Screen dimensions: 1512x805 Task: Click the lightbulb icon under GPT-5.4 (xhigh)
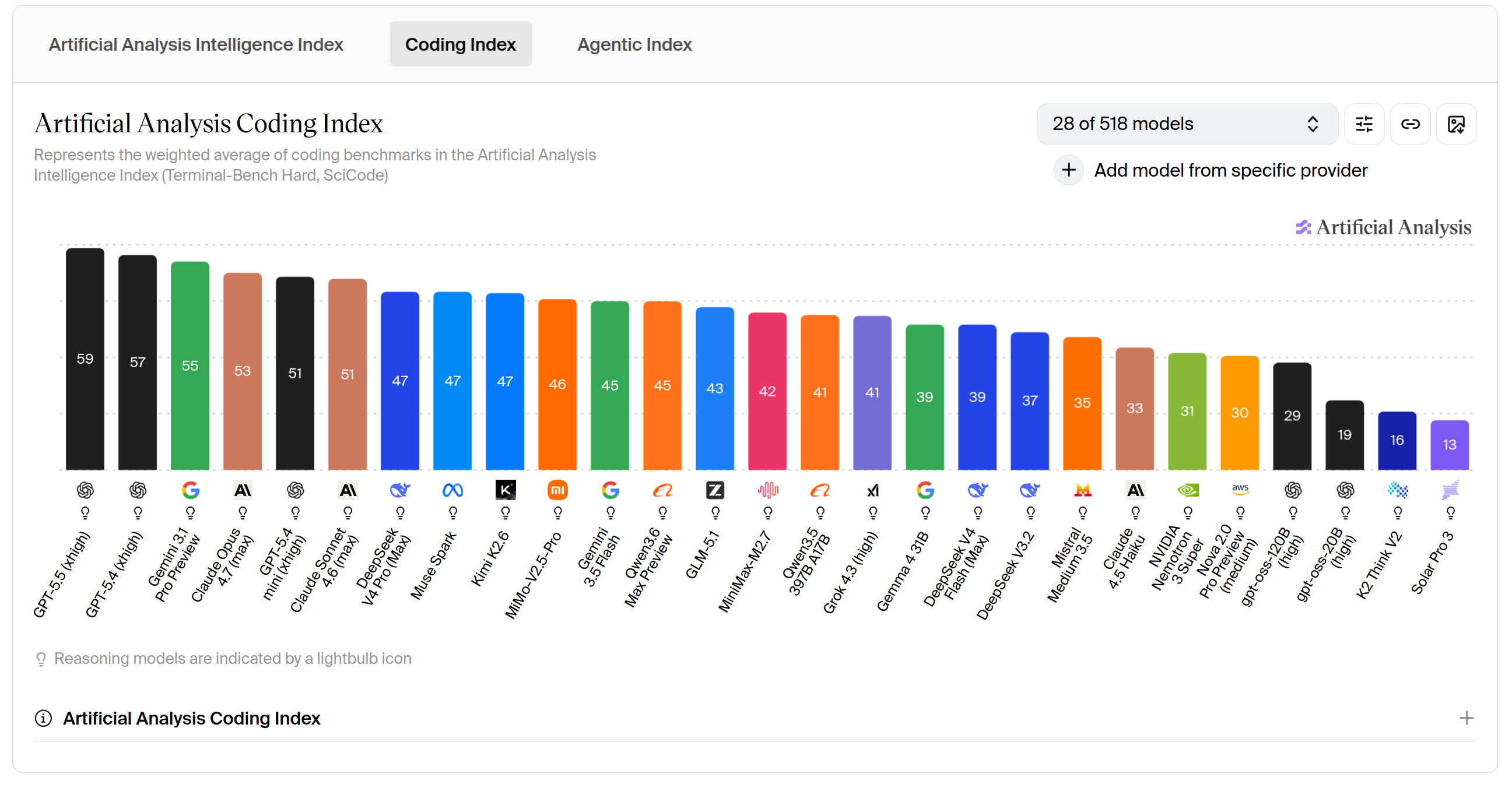click(x=138, y=513)
